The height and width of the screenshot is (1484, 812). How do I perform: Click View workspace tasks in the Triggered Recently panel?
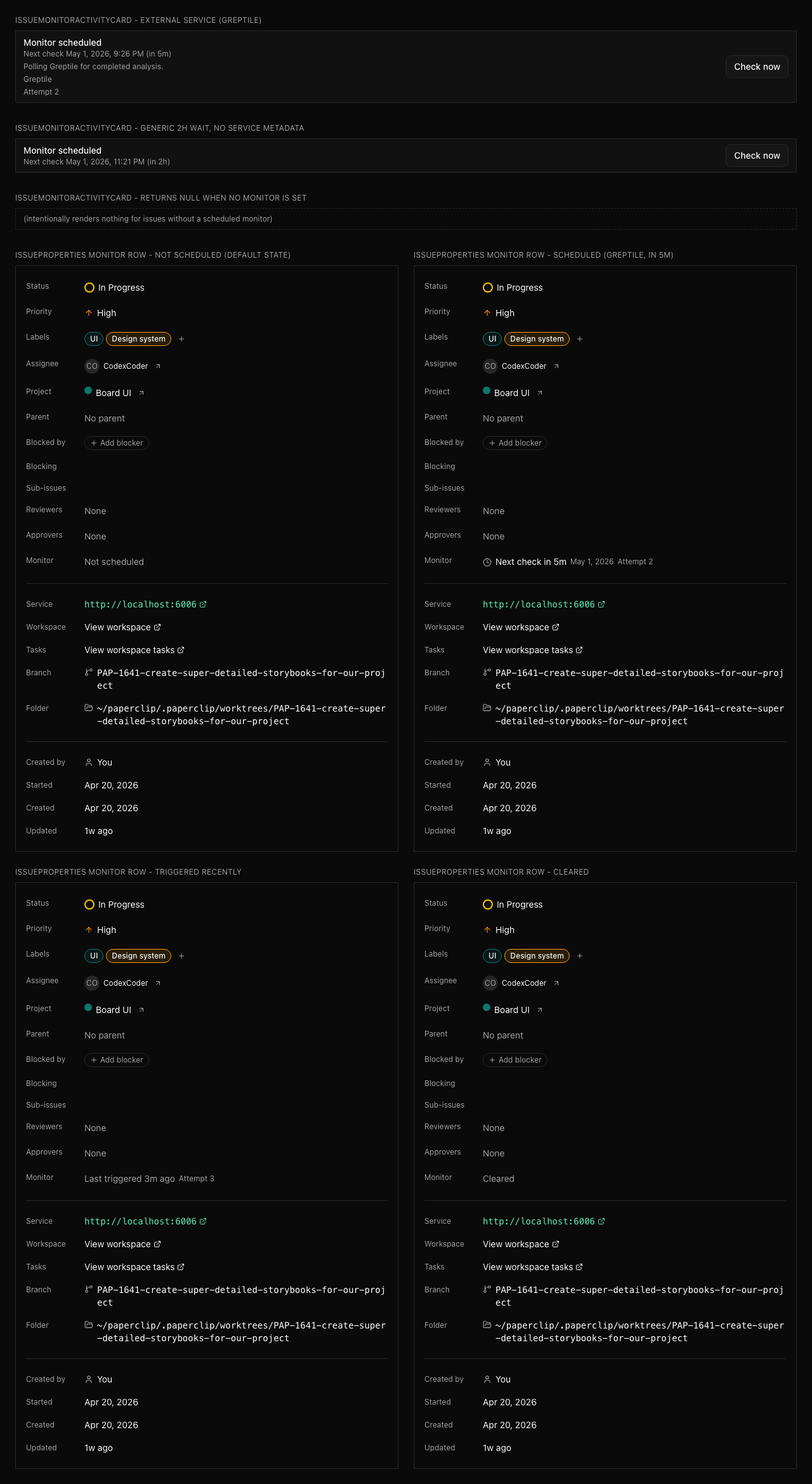pos(134,1267)
